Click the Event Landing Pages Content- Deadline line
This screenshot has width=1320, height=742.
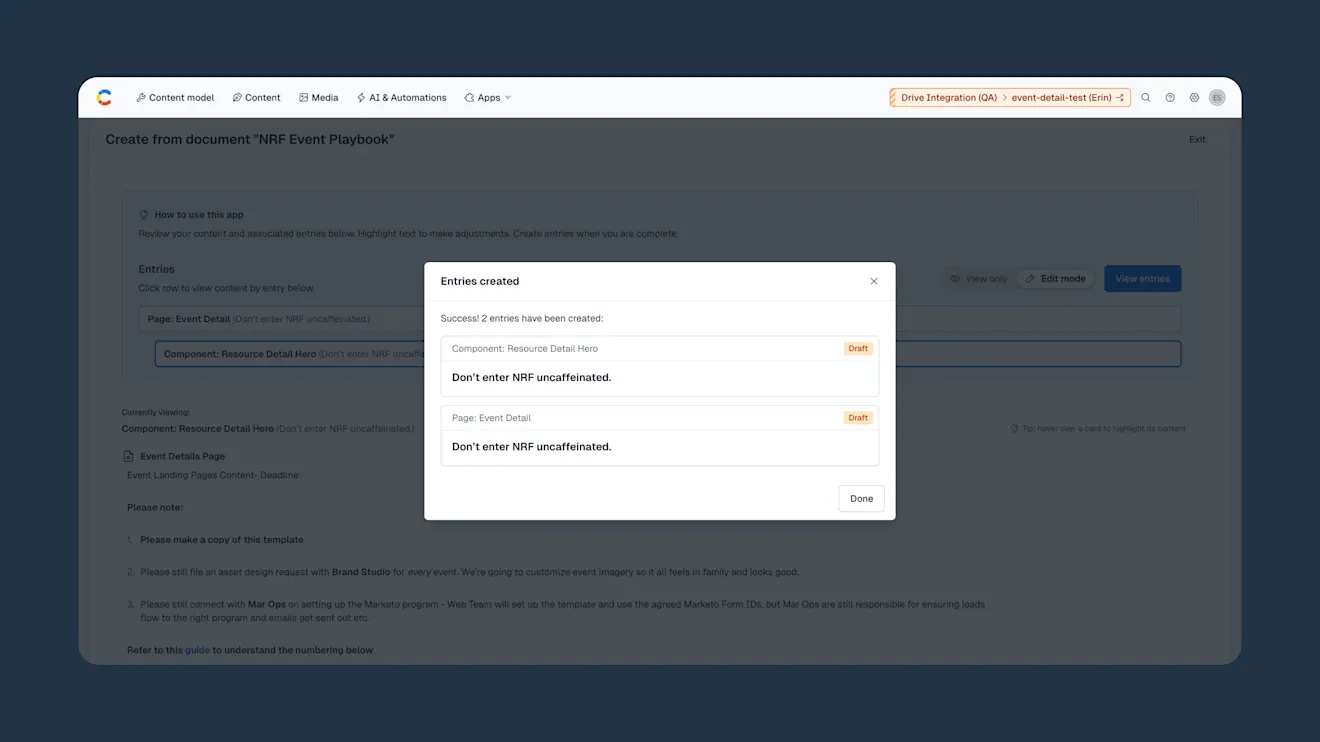(x=214, y=475)
